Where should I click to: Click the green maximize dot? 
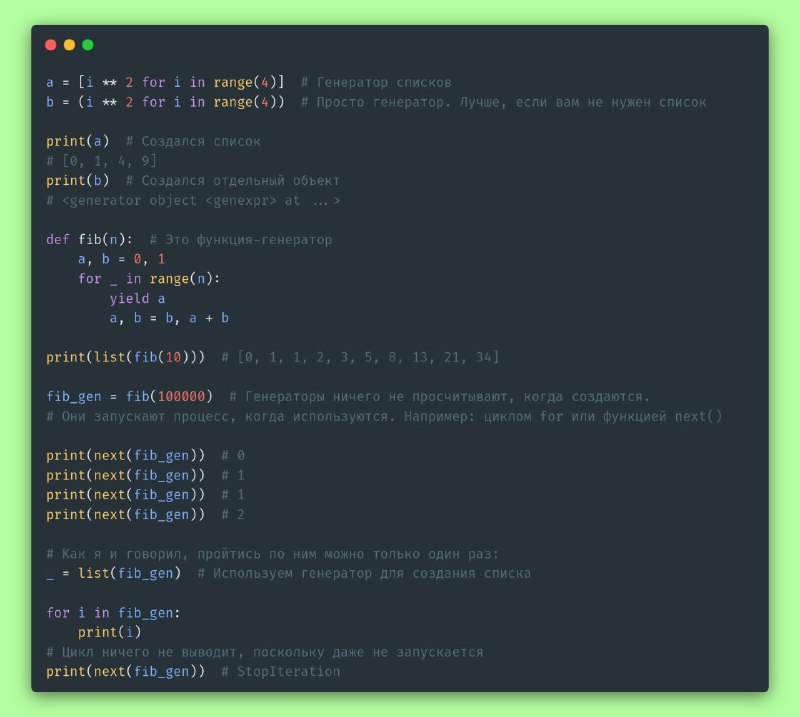pos(88,45)
